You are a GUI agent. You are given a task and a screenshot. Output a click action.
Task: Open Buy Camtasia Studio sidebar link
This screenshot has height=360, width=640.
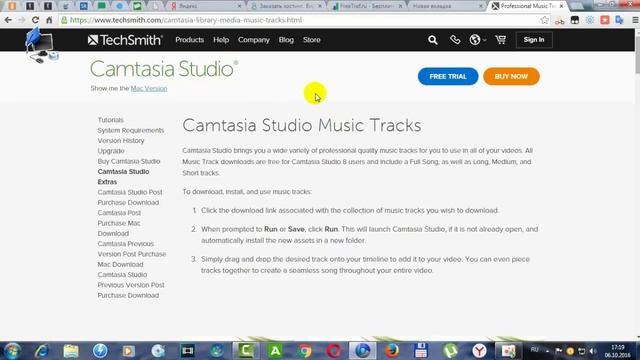pos(129,161)
